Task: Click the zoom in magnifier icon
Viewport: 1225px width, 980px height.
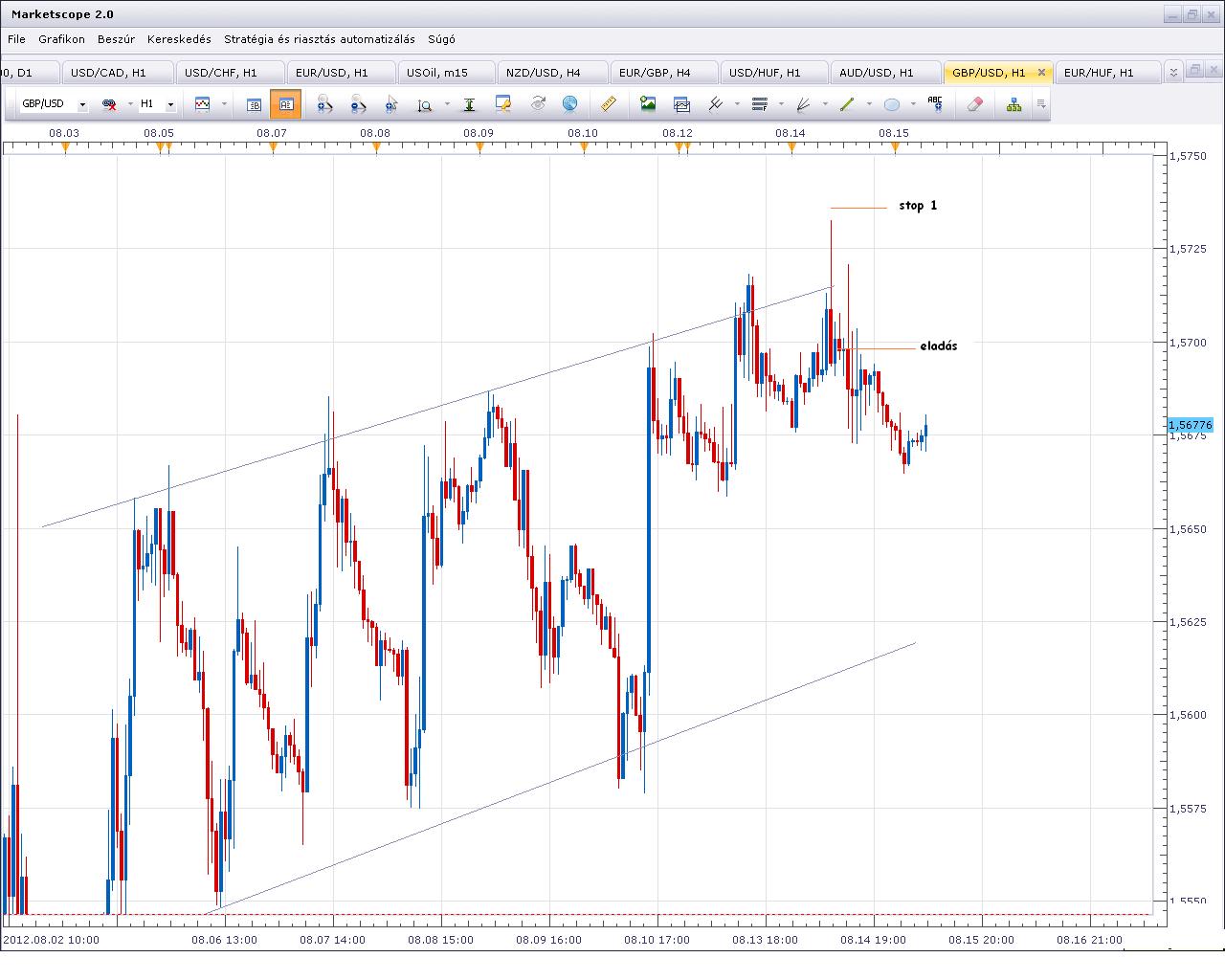Action: pyautogui.click(x=324, y=104)
